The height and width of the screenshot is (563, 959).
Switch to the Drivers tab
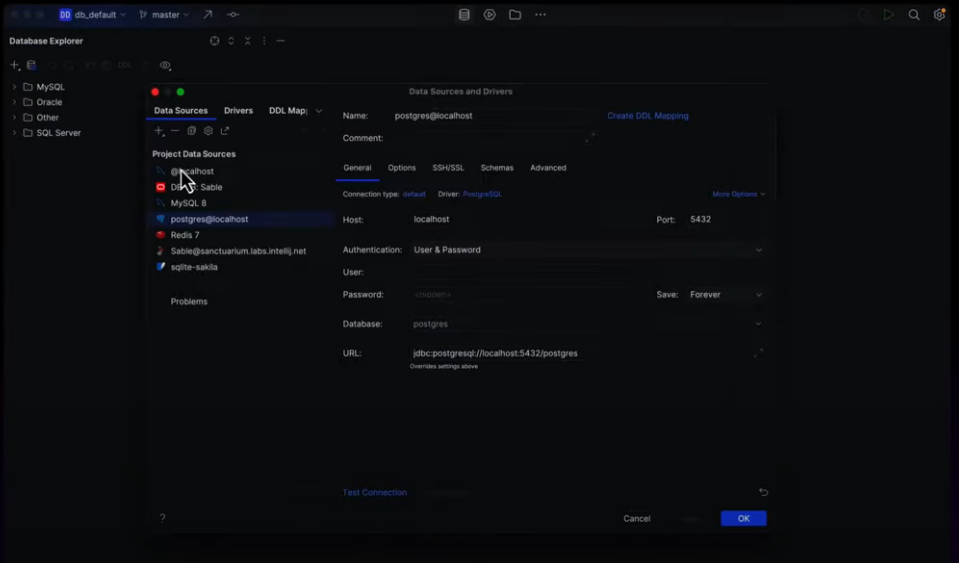[238, 111]
